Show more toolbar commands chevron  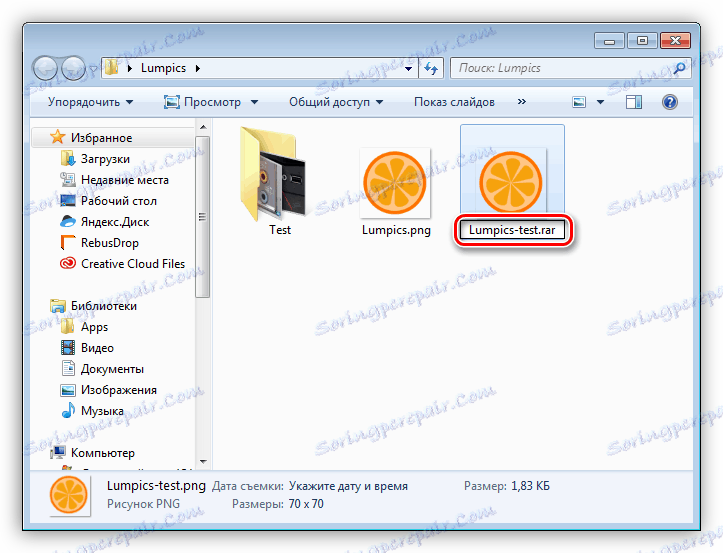tap(522, 101)
